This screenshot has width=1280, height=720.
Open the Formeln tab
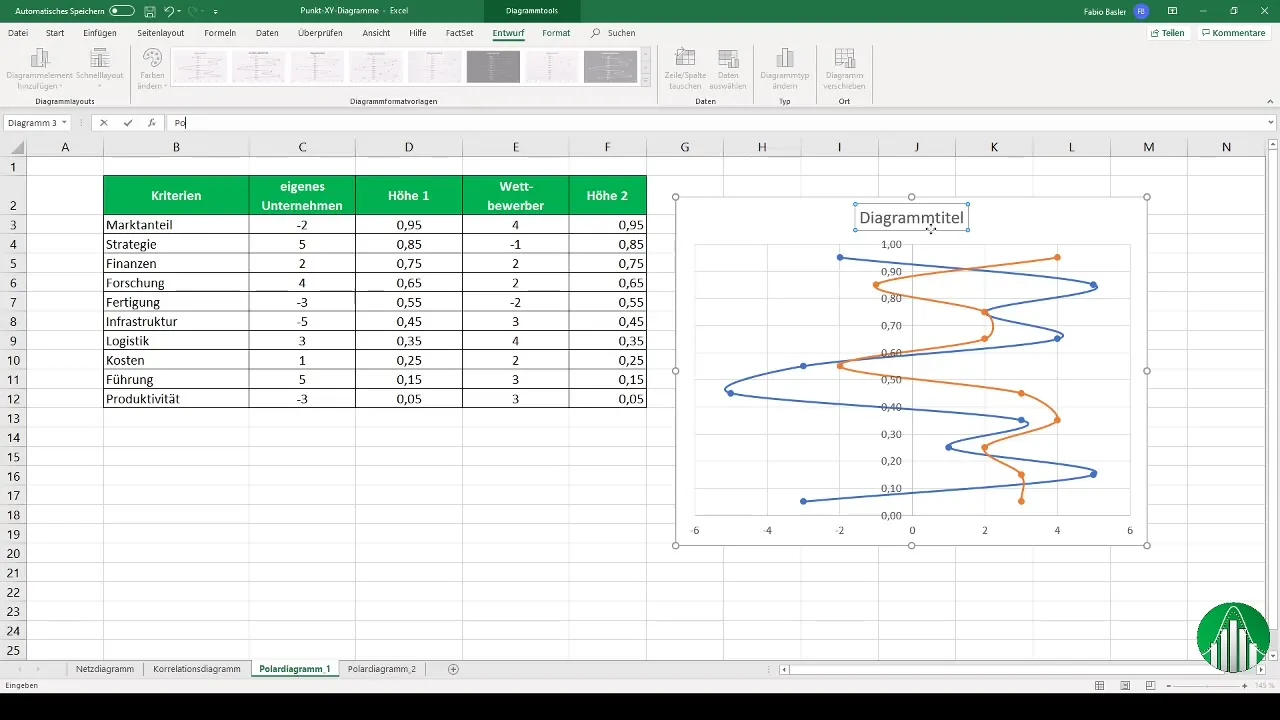(x=220, y=33)
